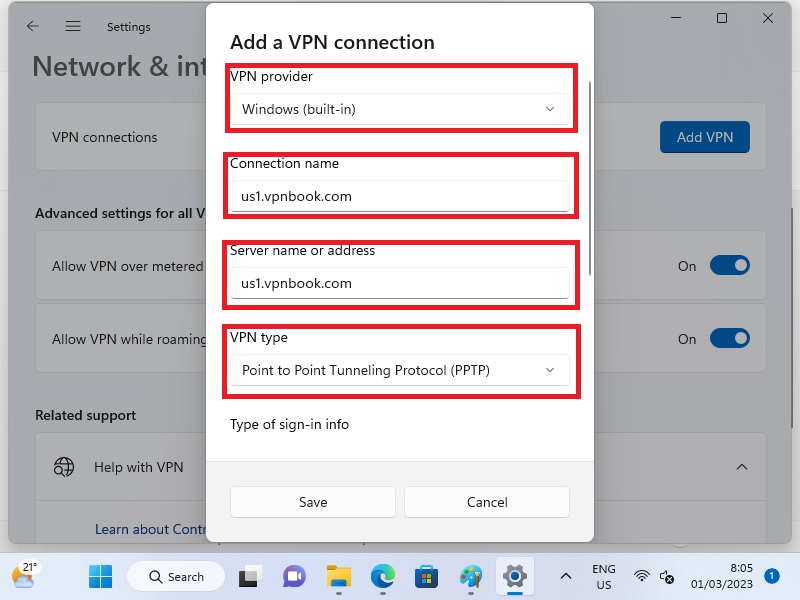Open the VPN provider dropdown
Image resolution: width=800 pixels, height=600 pixels.
399,109
